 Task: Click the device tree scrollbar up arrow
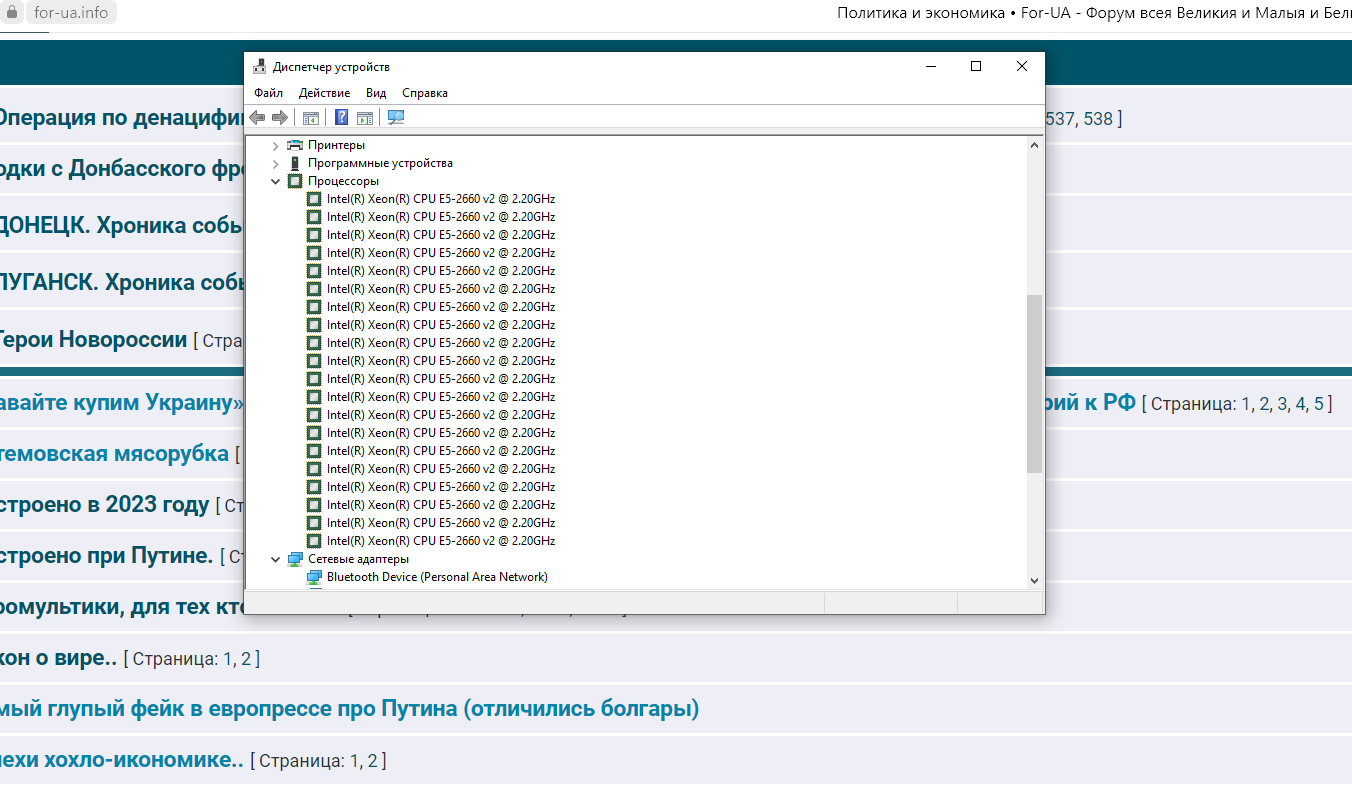(1034, 146)
